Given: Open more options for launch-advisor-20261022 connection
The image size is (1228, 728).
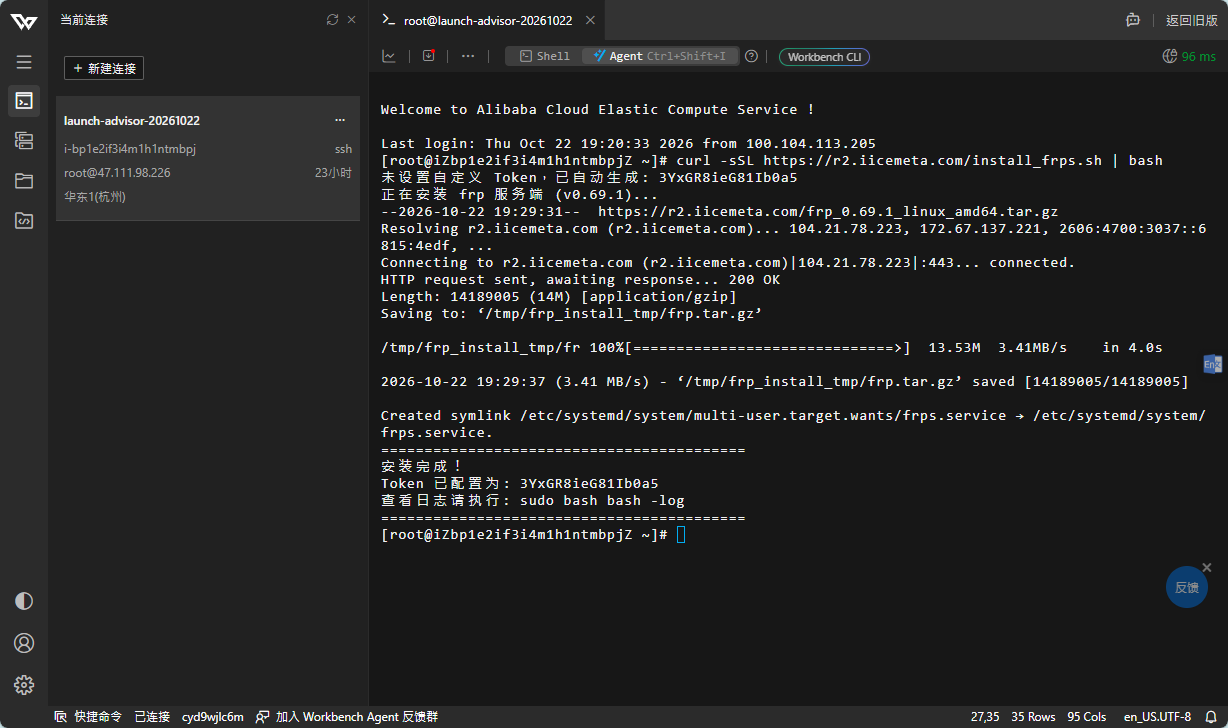Looking at the screenshot, I should click(x=340, y=120).
